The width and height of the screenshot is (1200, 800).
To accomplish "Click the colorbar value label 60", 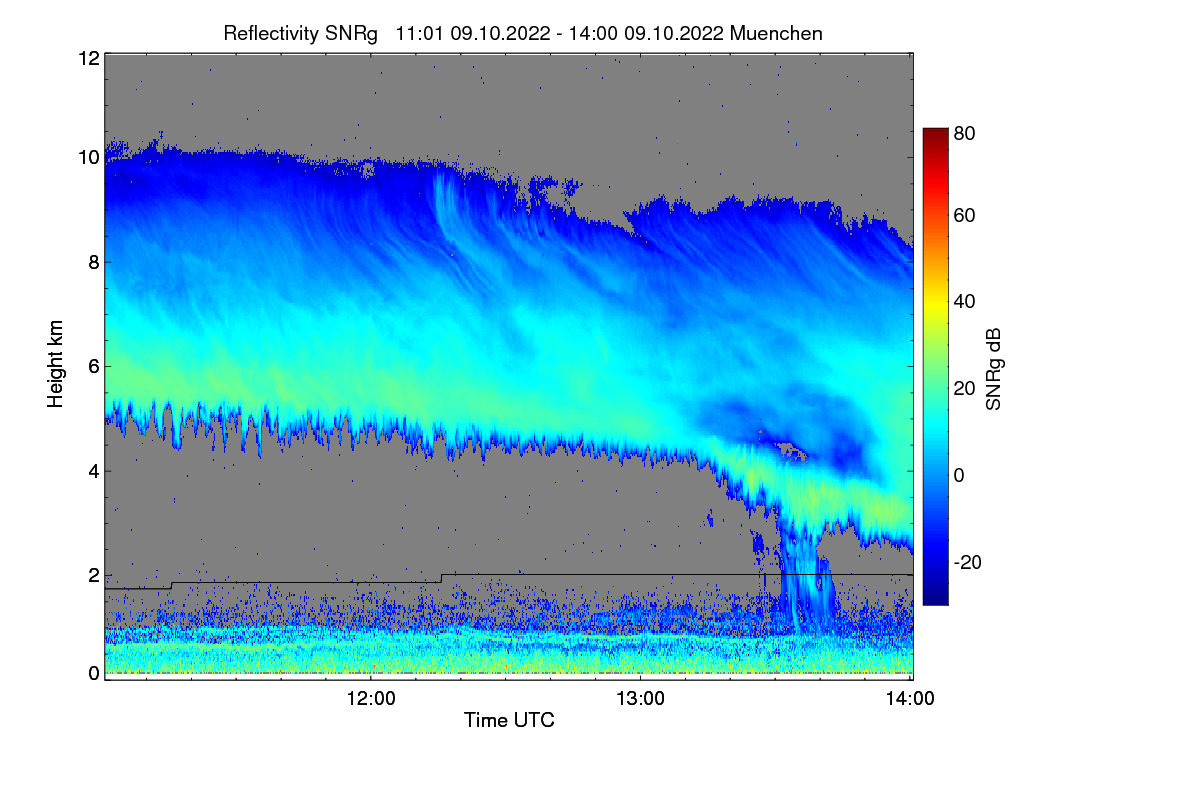I will [x=965, y=216].
